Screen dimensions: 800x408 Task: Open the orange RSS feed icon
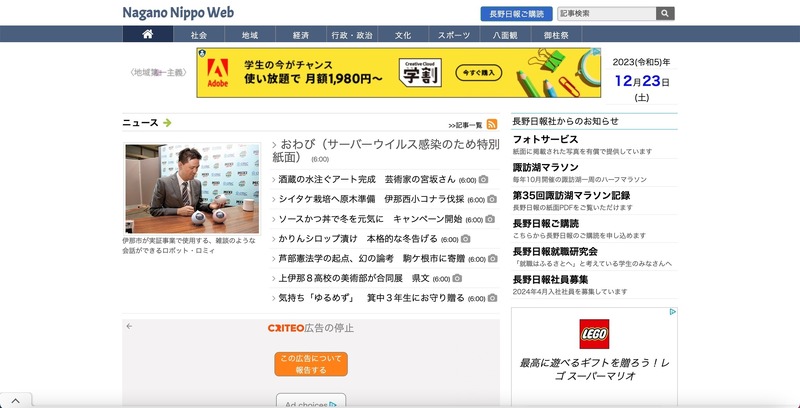coord(492,124)
